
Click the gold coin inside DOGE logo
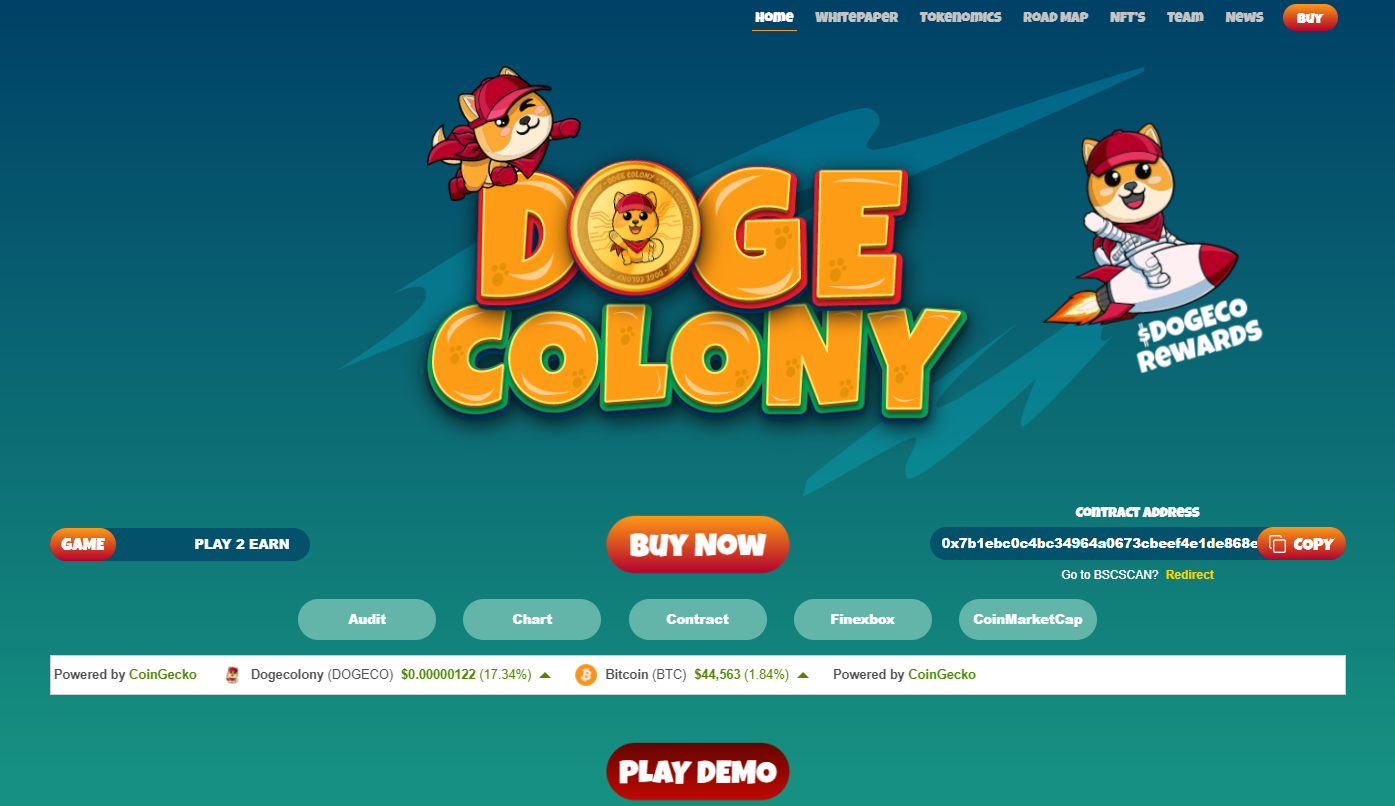click(x=630, y=228)
